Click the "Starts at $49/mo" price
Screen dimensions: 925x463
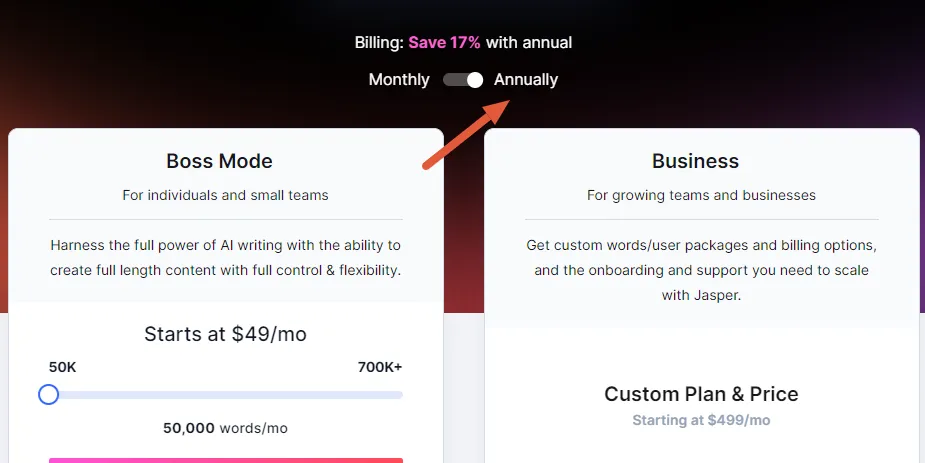225,334
